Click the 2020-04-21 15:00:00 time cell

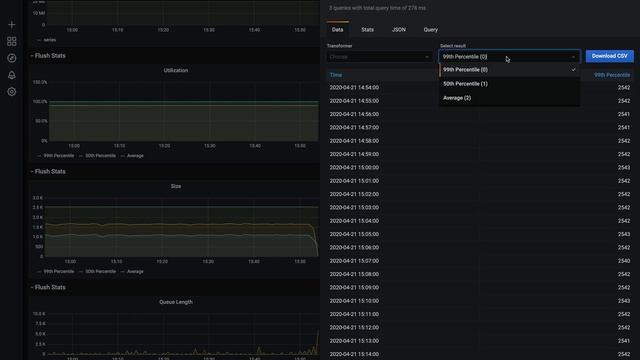tap(354, 167)
